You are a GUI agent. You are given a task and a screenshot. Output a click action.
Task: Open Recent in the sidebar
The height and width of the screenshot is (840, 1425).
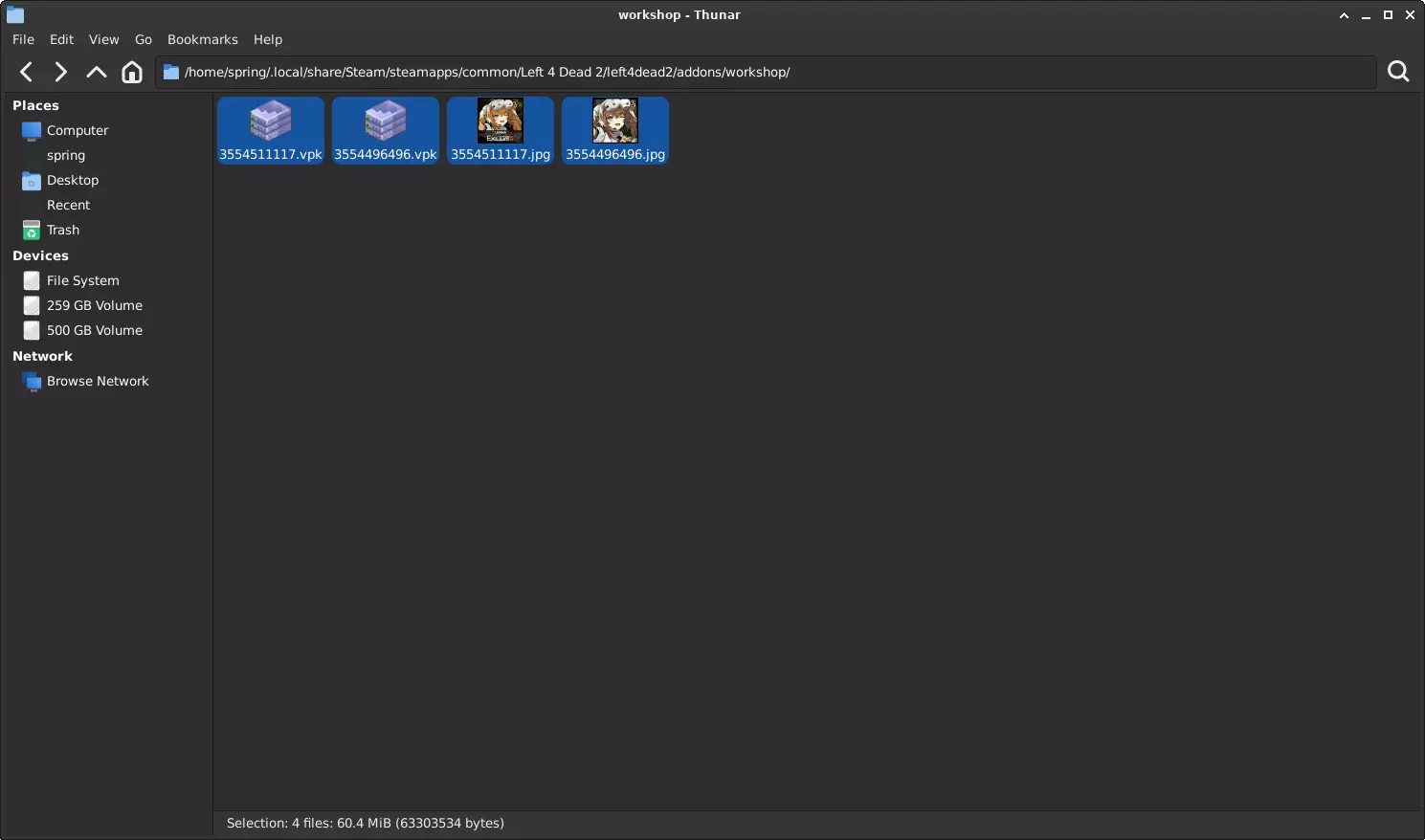point(68,205)
